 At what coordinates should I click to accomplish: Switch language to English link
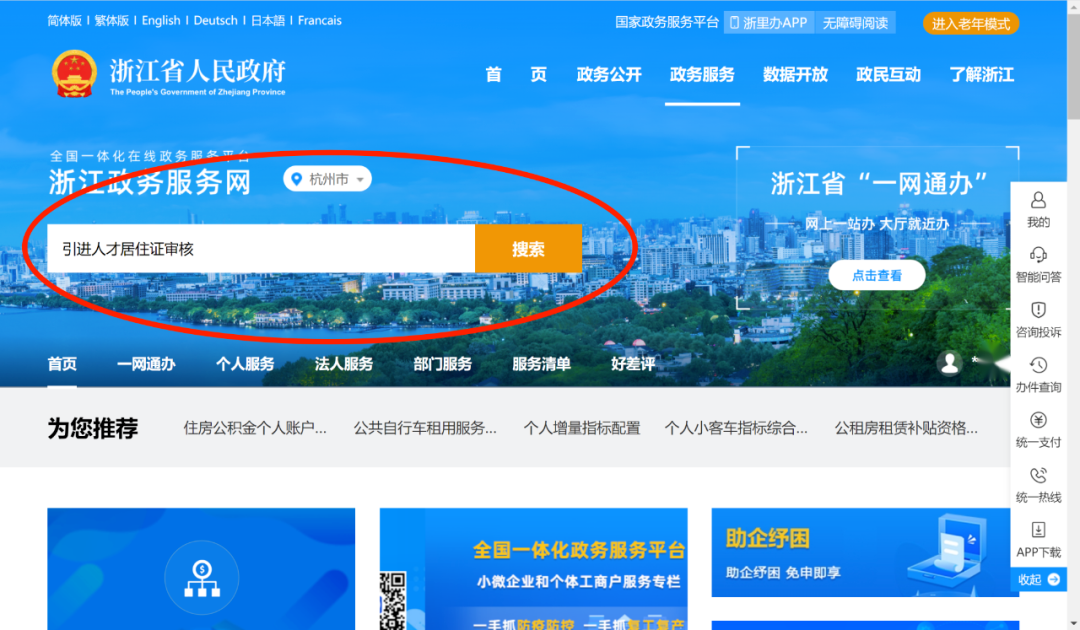pyautogui.click(x=161, y=20)
